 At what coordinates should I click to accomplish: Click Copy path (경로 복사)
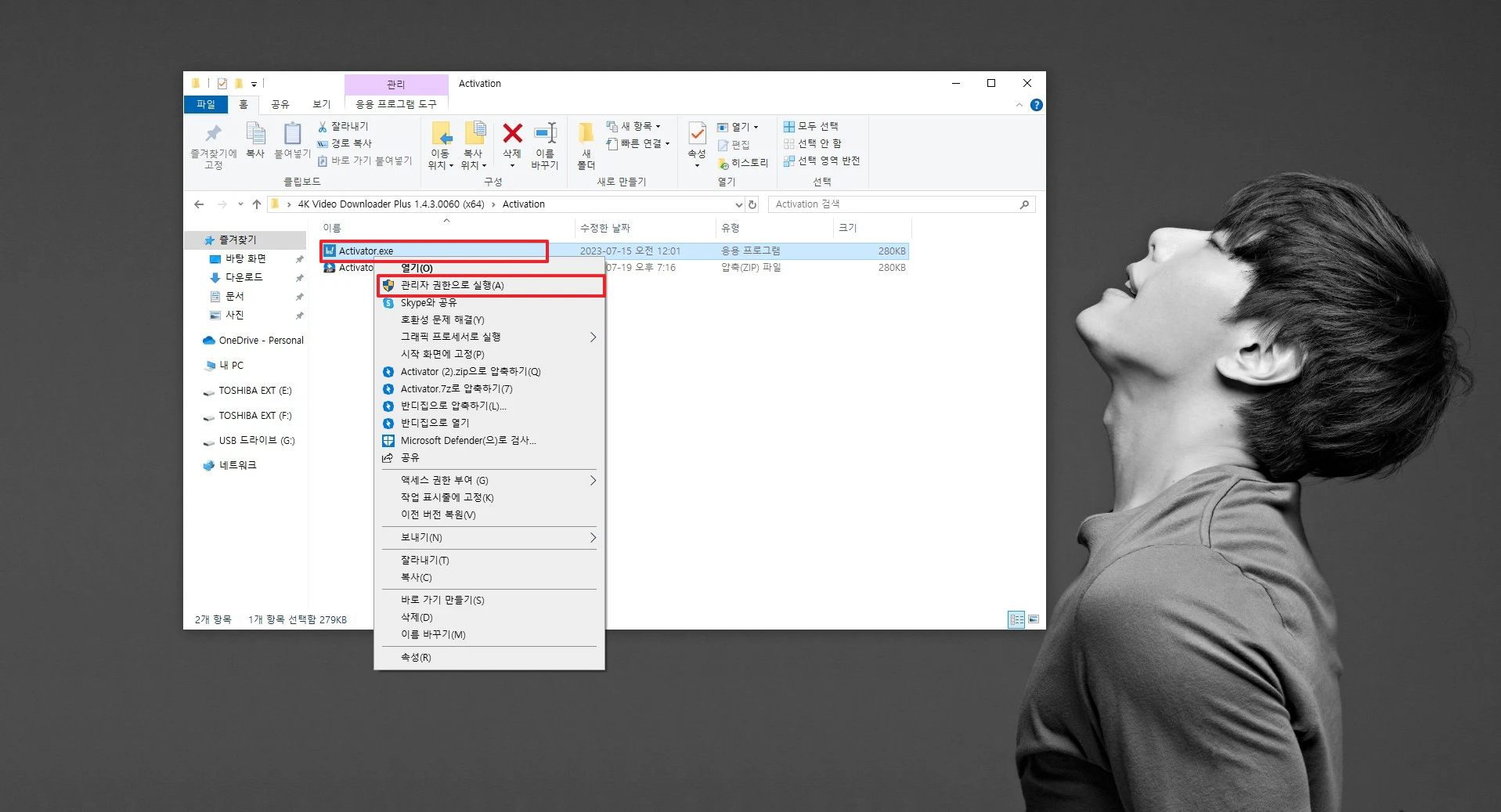click(345, 143)
